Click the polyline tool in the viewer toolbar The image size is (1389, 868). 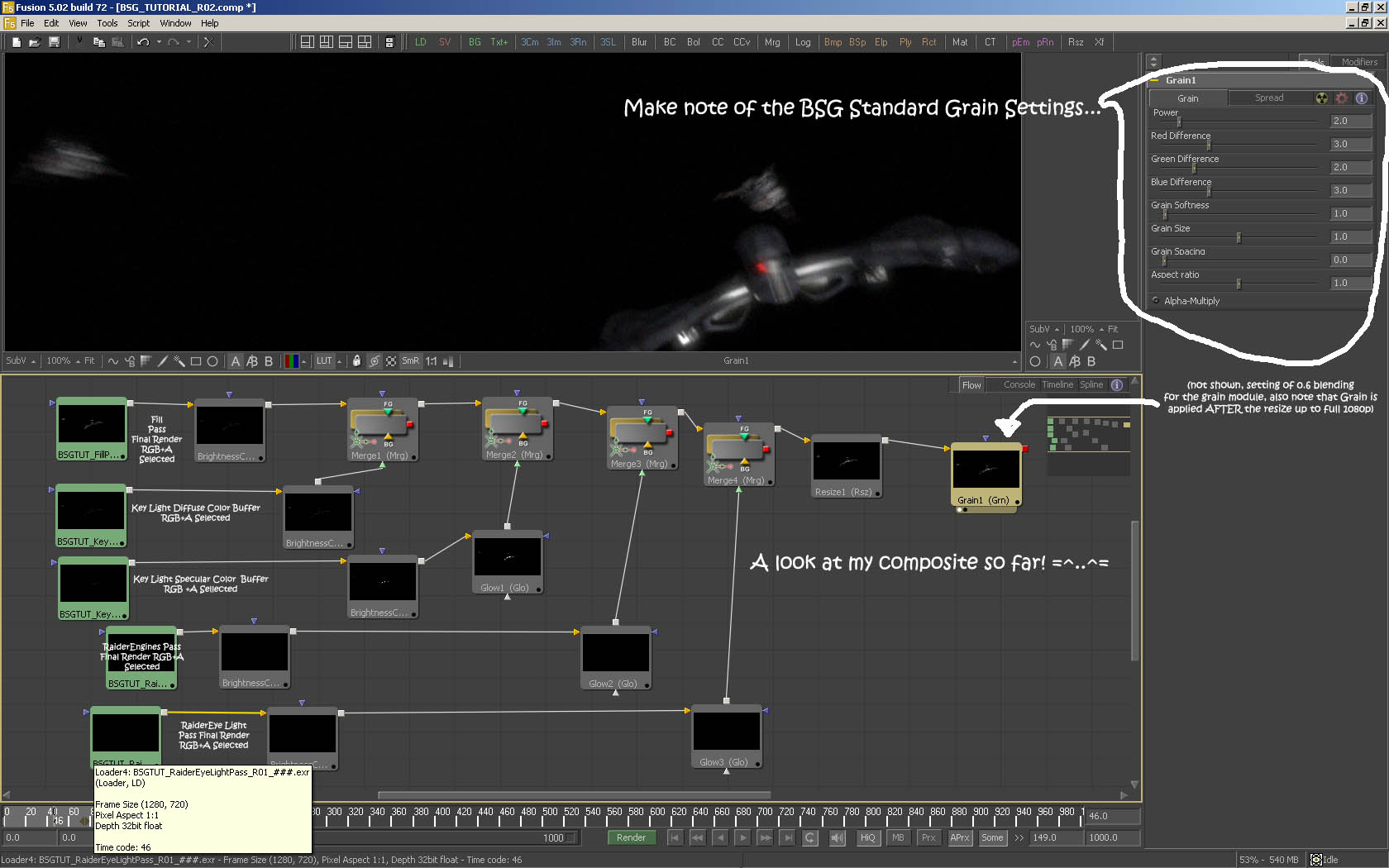113,361
